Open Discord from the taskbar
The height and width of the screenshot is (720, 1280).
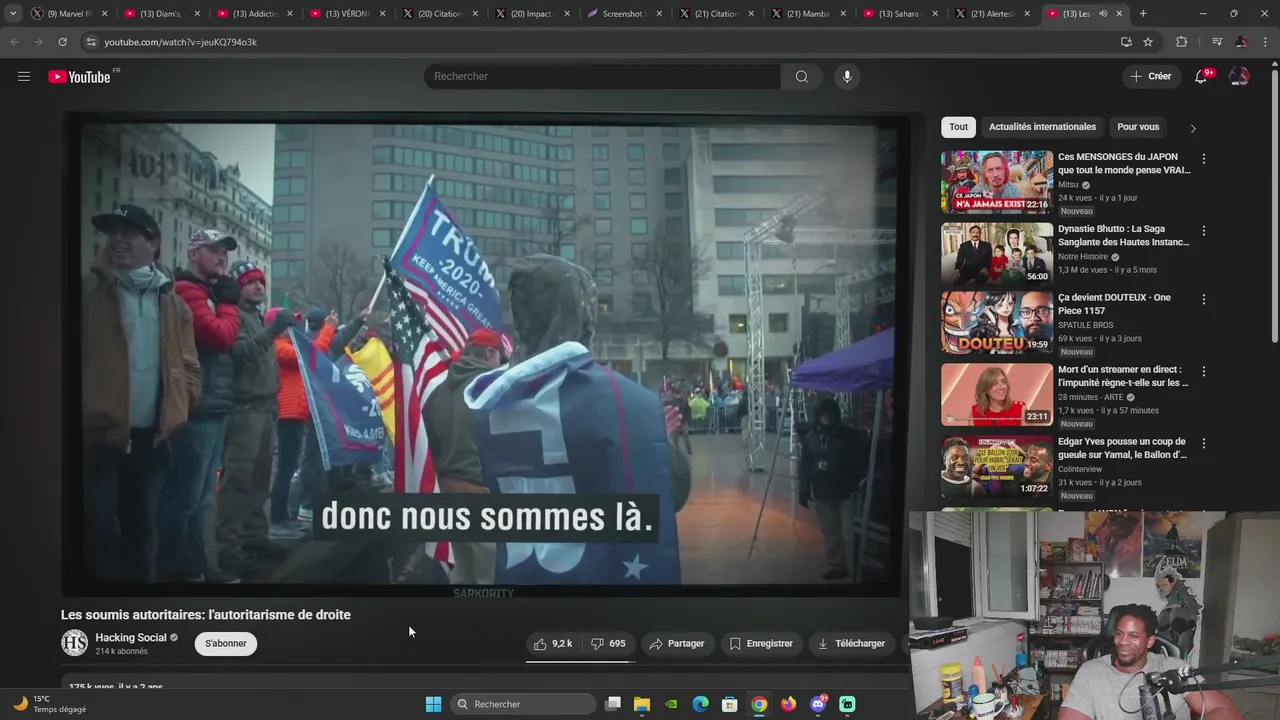818,704
